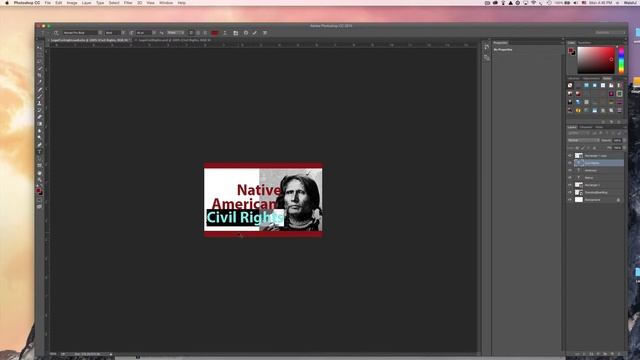Select the Zoom tool
Image resolution: width=640 pixels, height=360 pixels.
point(40,180)
